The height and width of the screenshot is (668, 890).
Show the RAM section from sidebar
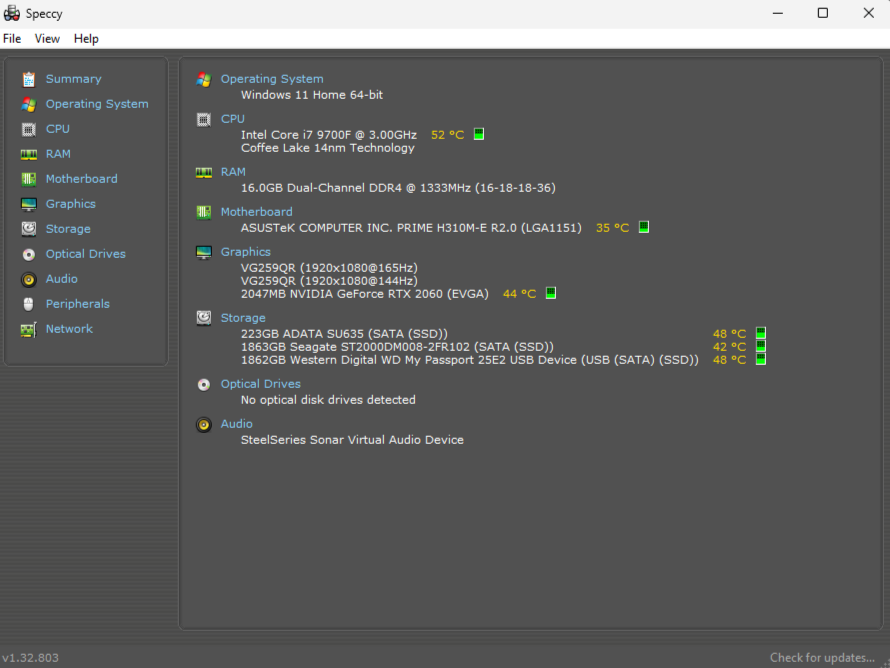(58, 154)
